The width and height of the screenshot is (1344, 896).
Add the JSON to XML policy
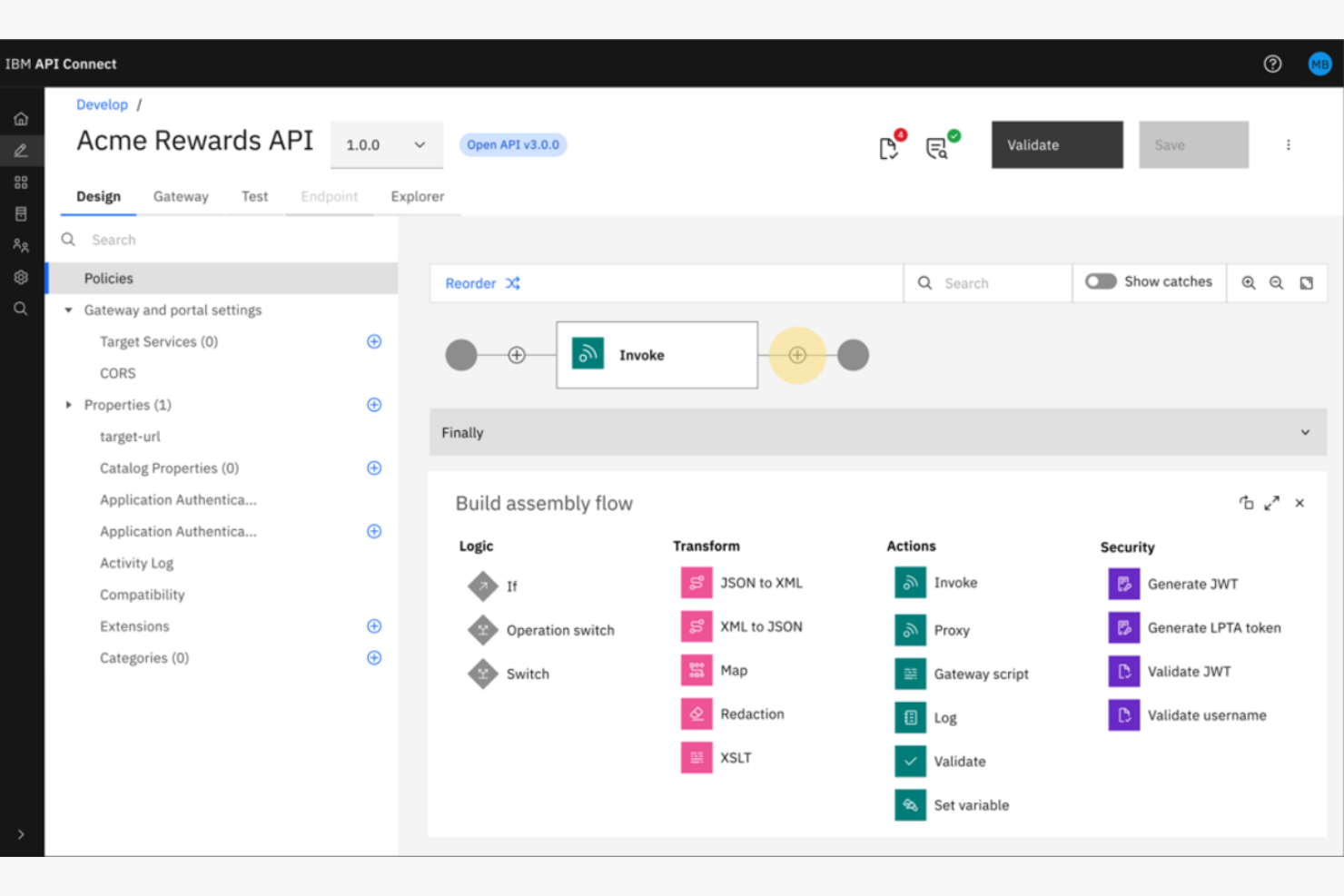(742, 583)
